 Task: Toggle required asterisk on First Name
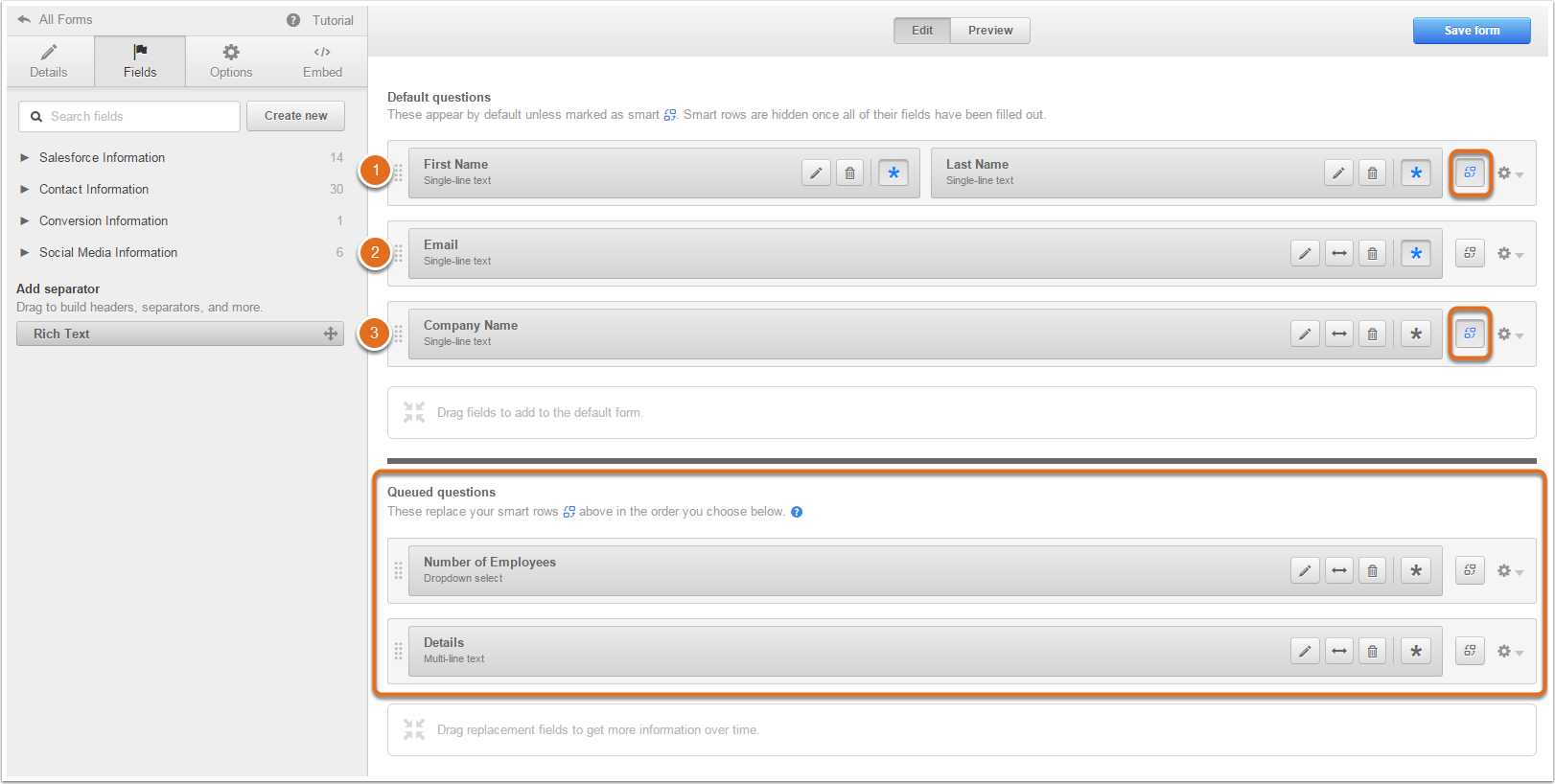click(894, 173)
